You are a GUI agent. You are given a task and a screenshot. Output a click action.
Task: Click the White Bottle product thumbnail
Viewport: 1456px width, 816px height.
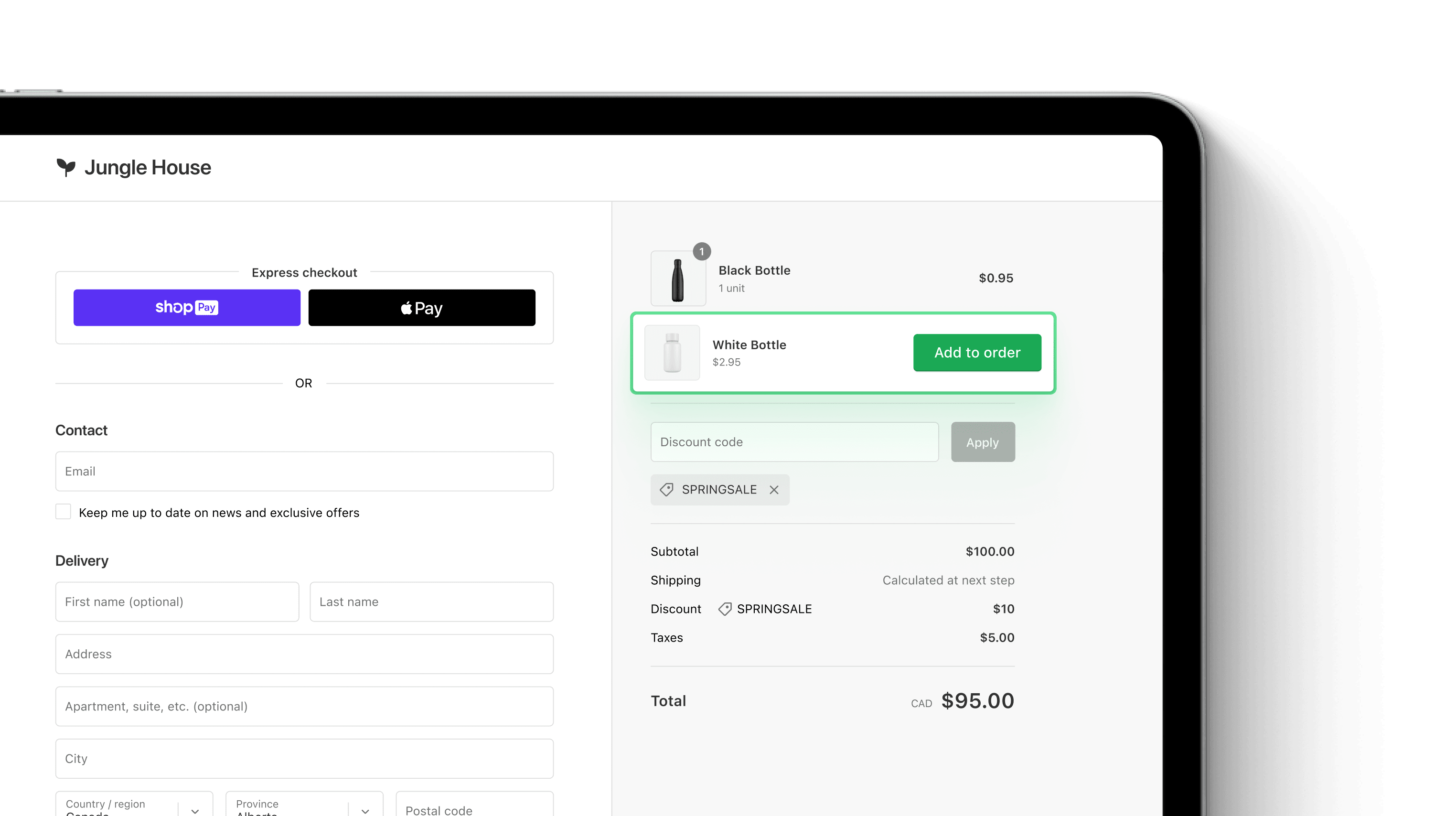point(672,353)
